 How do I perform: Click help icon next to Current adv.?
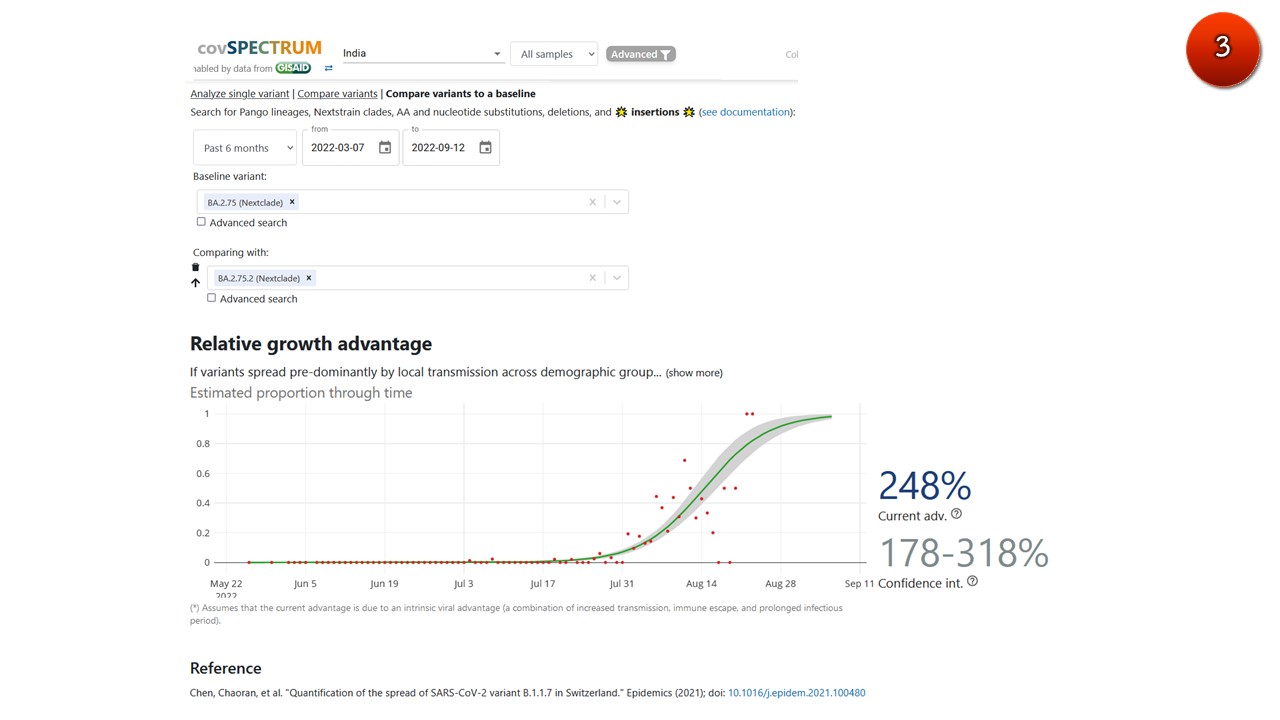(956, 514)
